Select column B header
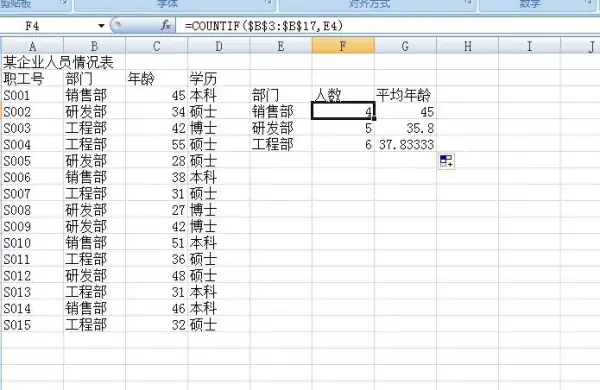The width and height of the screenshot is (600, 390). tap(95, 46)
